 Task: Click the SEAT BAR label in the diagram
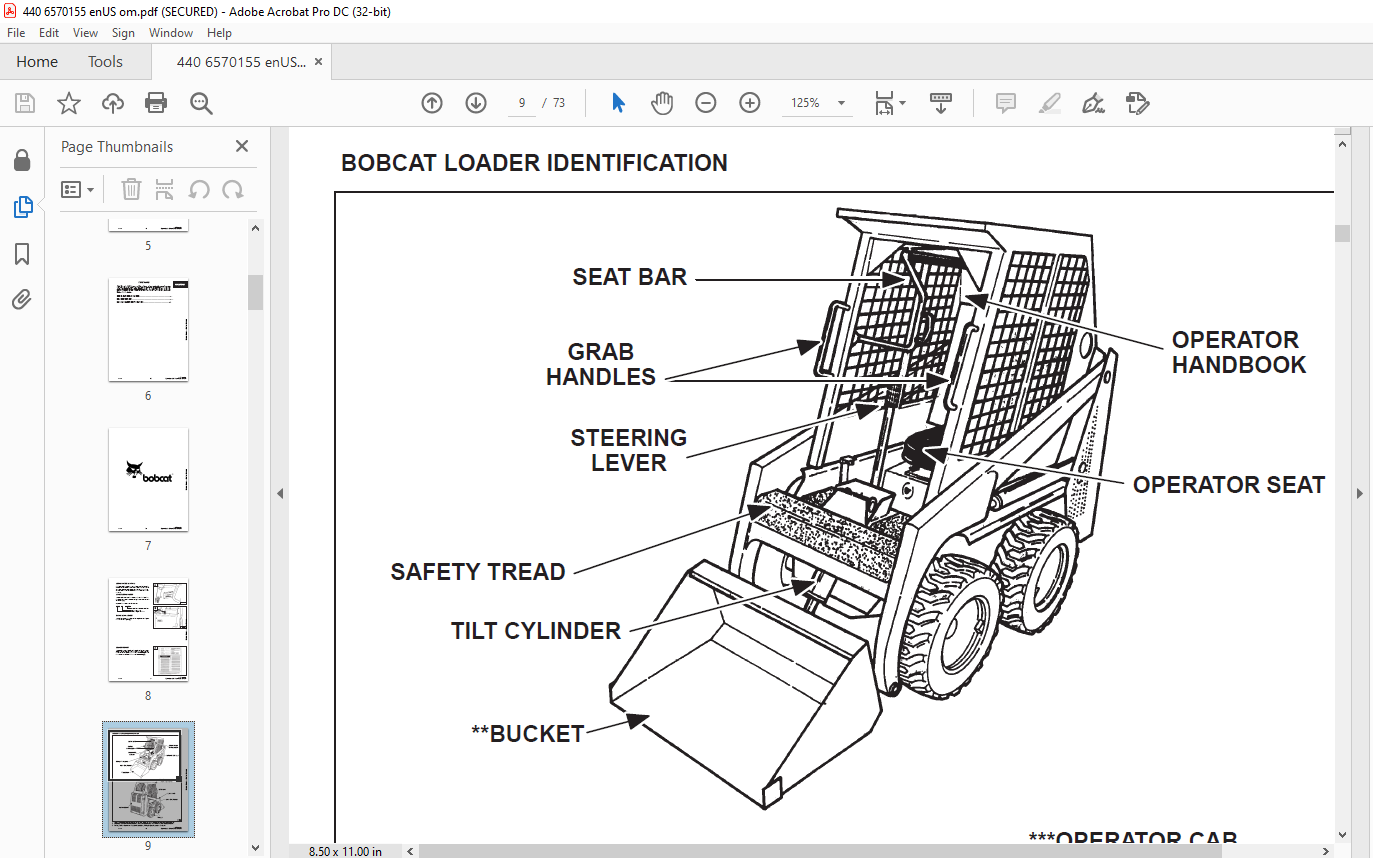(x=630, y=277)
